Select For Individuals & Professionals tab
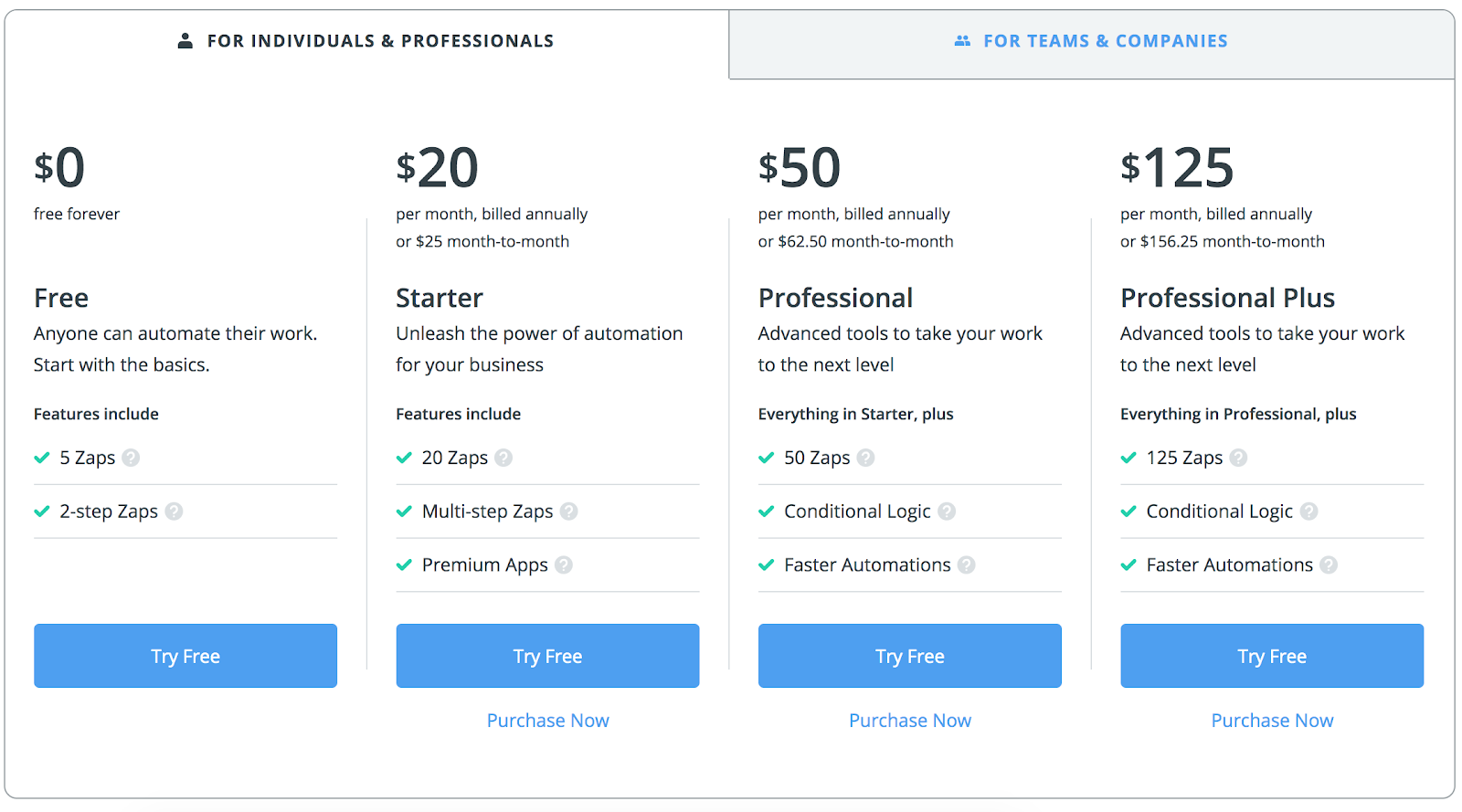 point(365,41)
